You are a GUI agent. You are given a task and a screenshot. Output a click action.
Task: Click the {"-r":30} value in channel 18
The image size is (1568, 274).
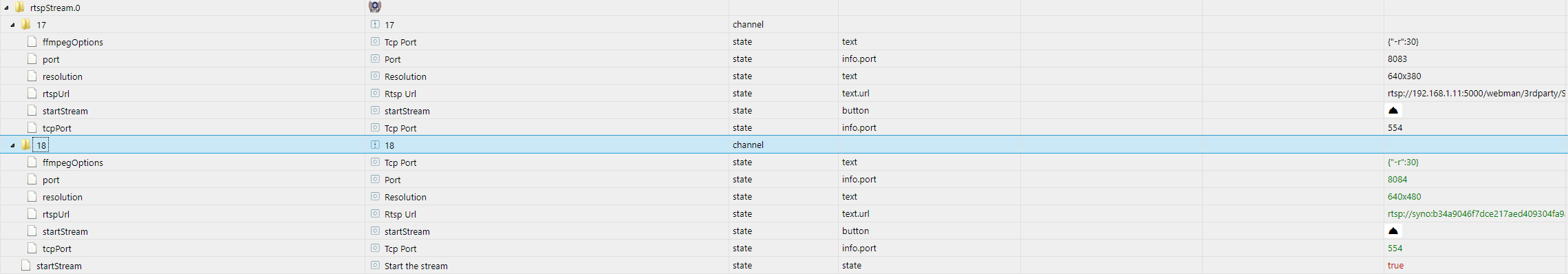click(1403, 162)
